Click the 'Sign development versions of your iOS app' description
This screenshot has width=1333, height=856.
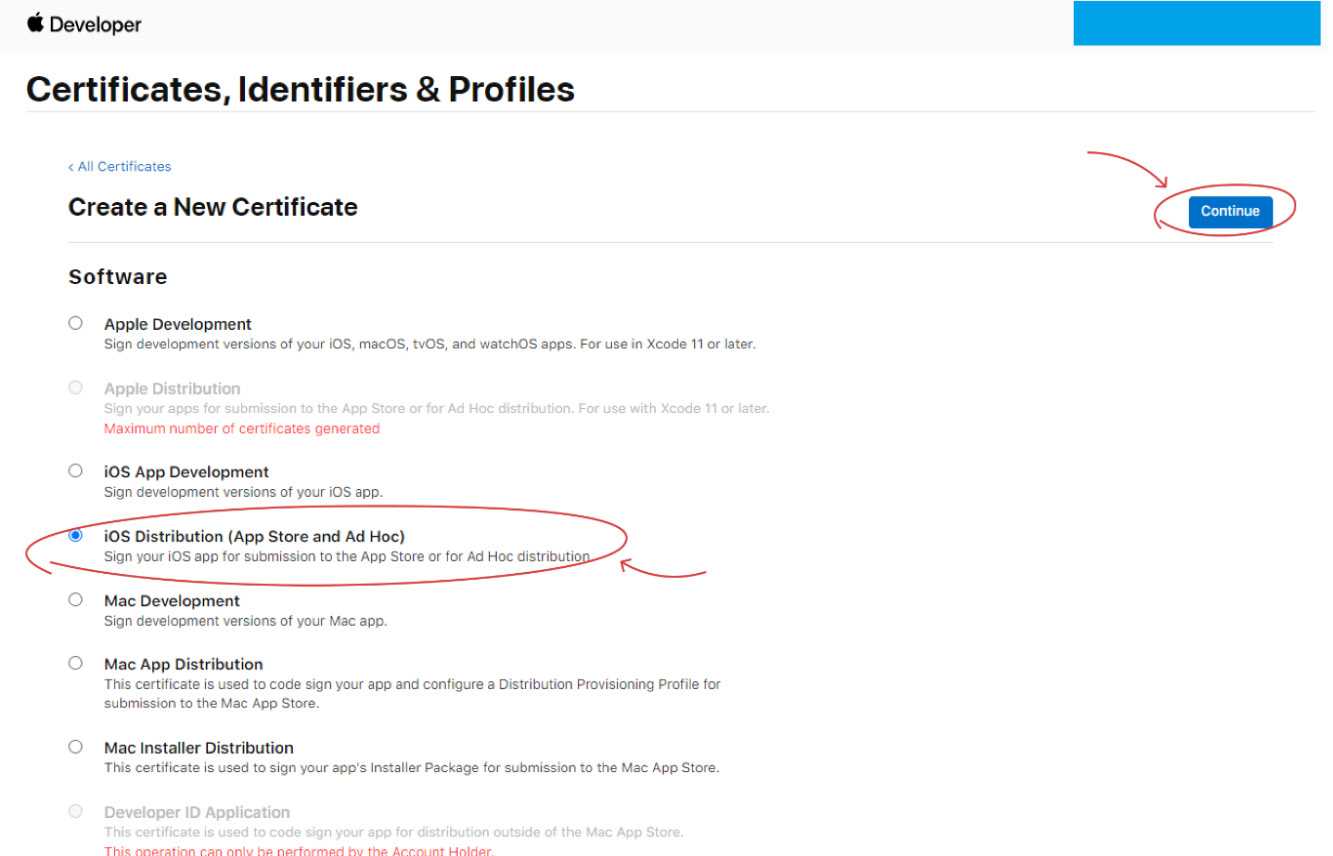click(x=244, y=491)
